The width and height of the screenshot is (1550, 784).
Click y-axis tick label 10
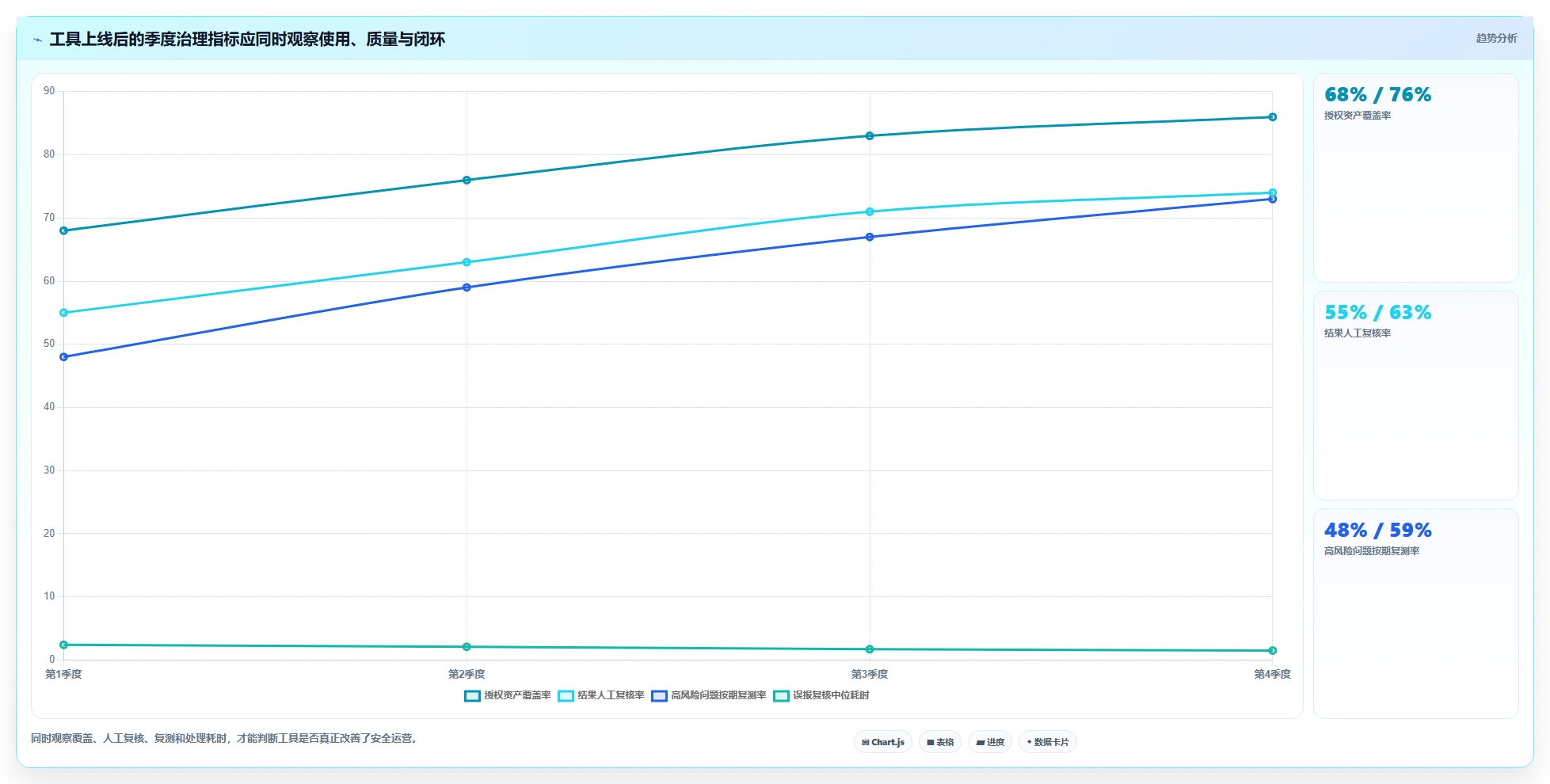tap(49, 596)
